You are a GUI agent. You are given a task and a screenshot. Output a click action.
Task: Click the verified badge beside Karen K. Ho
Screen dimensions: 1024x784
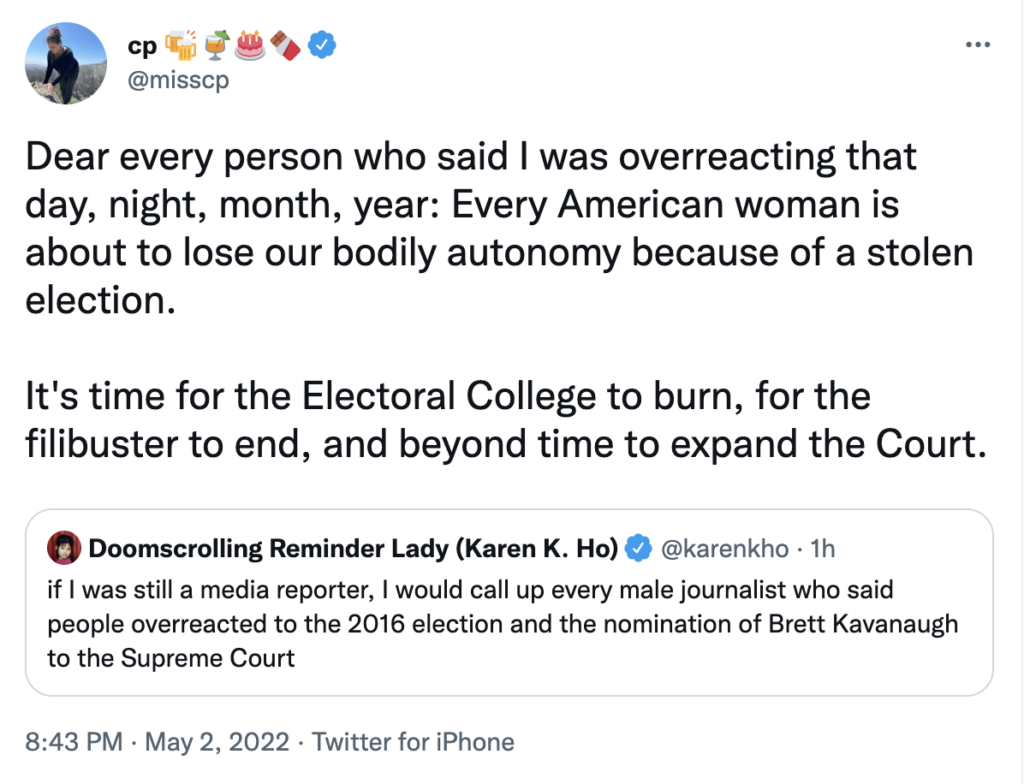click(637, 547)
